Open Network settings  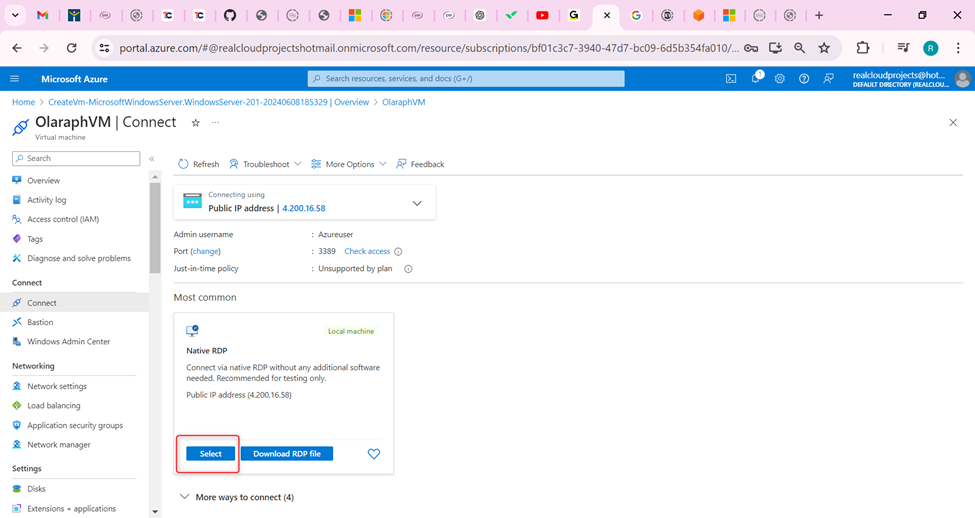pyautogui.click(x=57, y=387)
